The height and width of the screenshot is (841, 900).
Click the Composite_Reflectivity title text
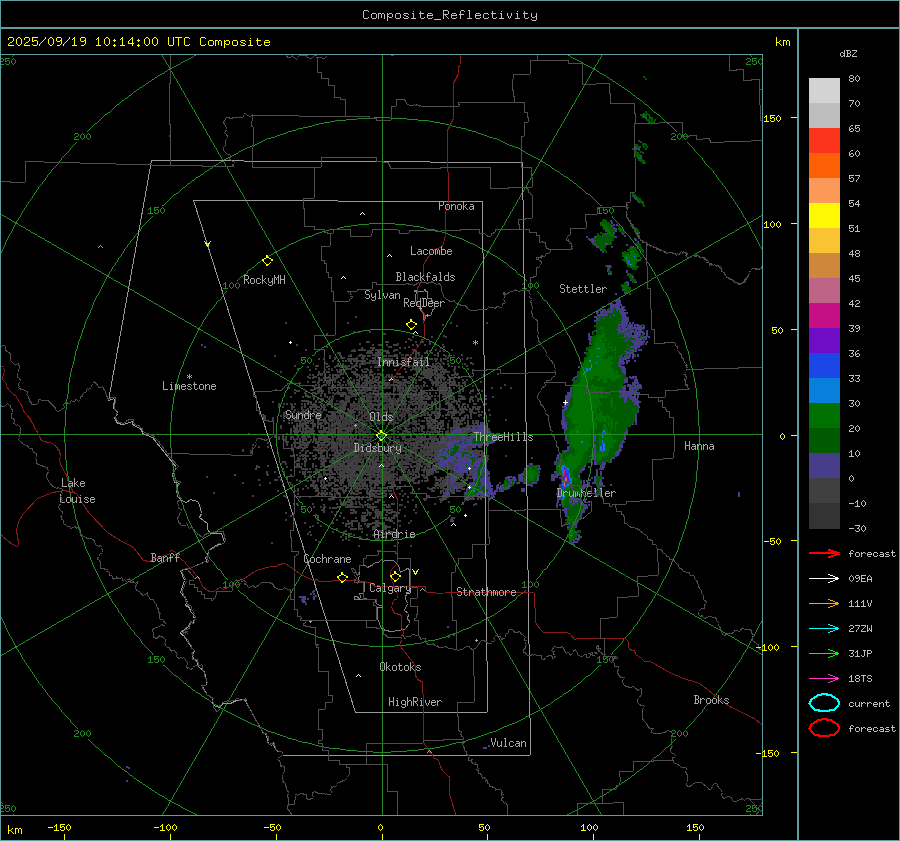pyautogui.click(x=449, y=15)
